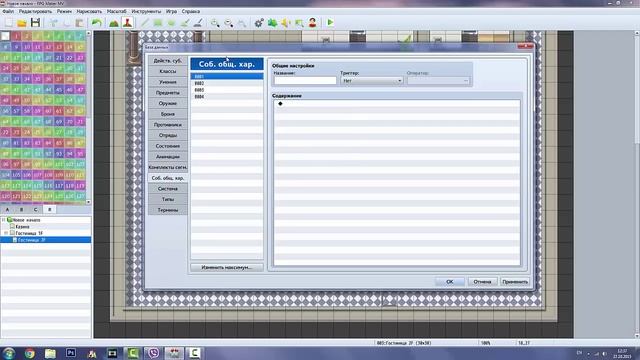Click the Paste clipboard toolbar icon
Viewport: 640px width, 360px height.
(x=80, y=22)
